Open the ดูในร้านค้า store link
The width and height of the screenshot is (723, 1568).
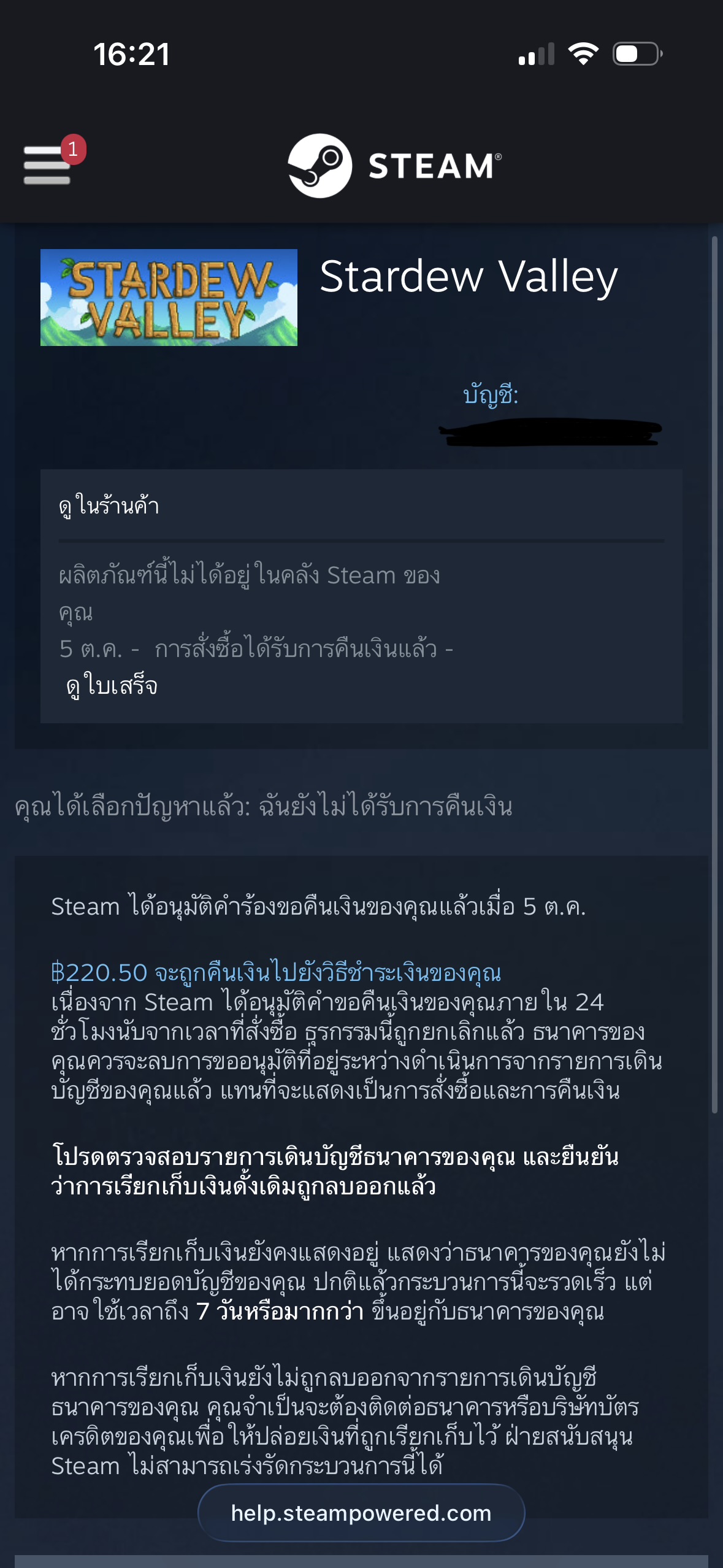point(109,506)
